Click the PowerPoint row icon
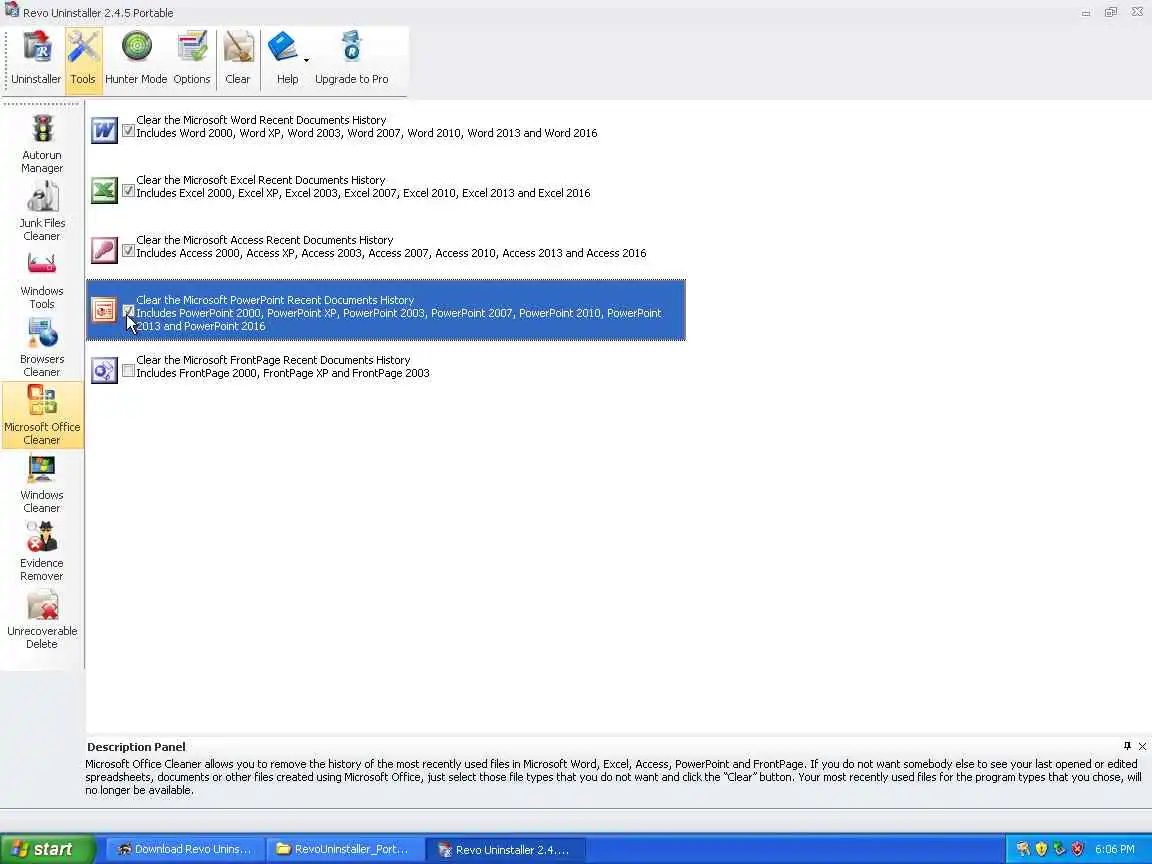Screen dimensions: 1152x864 tap(104, 311)
